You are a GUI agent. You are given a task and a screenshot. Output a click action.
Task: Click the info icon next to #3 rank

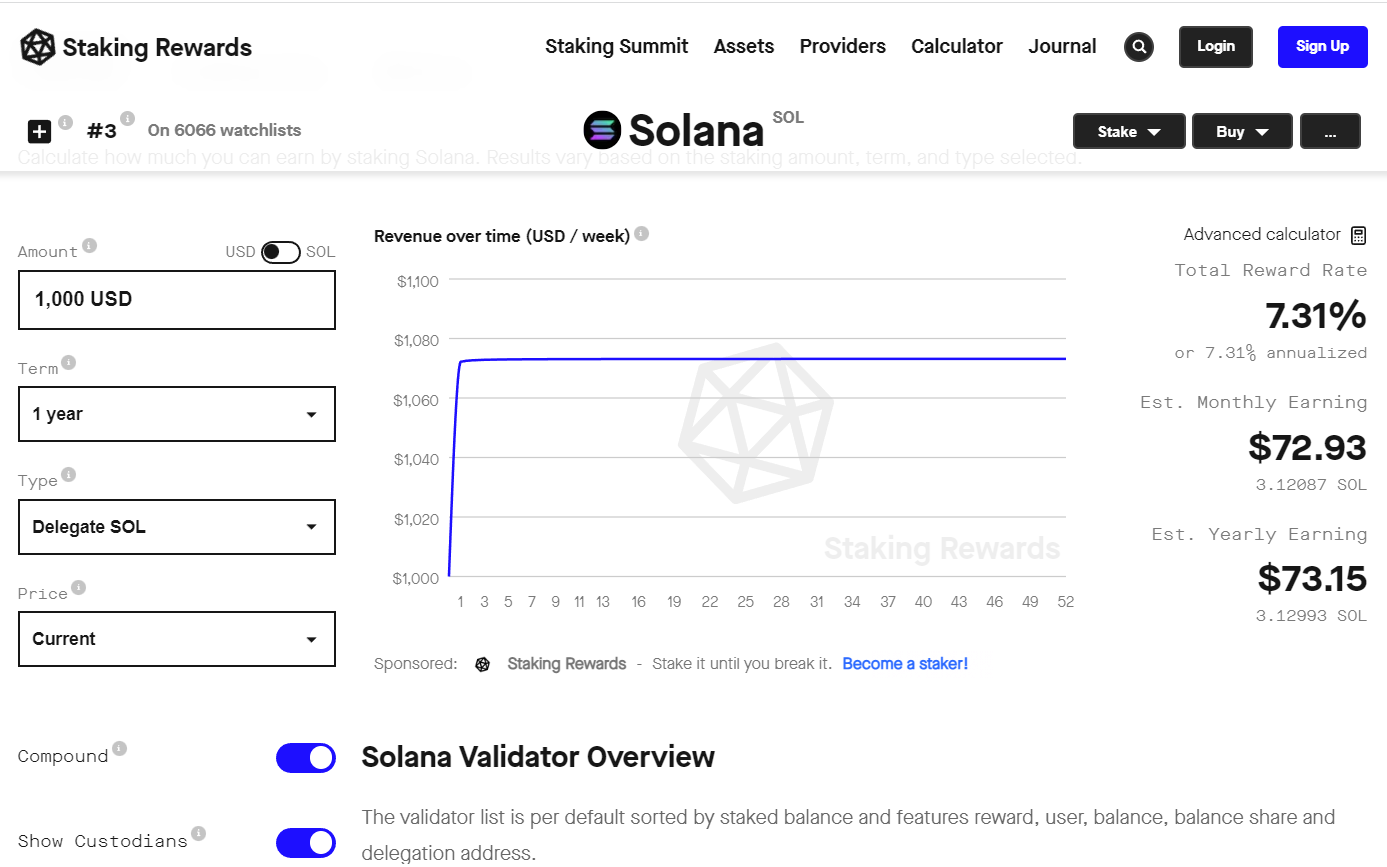(128, 119)
